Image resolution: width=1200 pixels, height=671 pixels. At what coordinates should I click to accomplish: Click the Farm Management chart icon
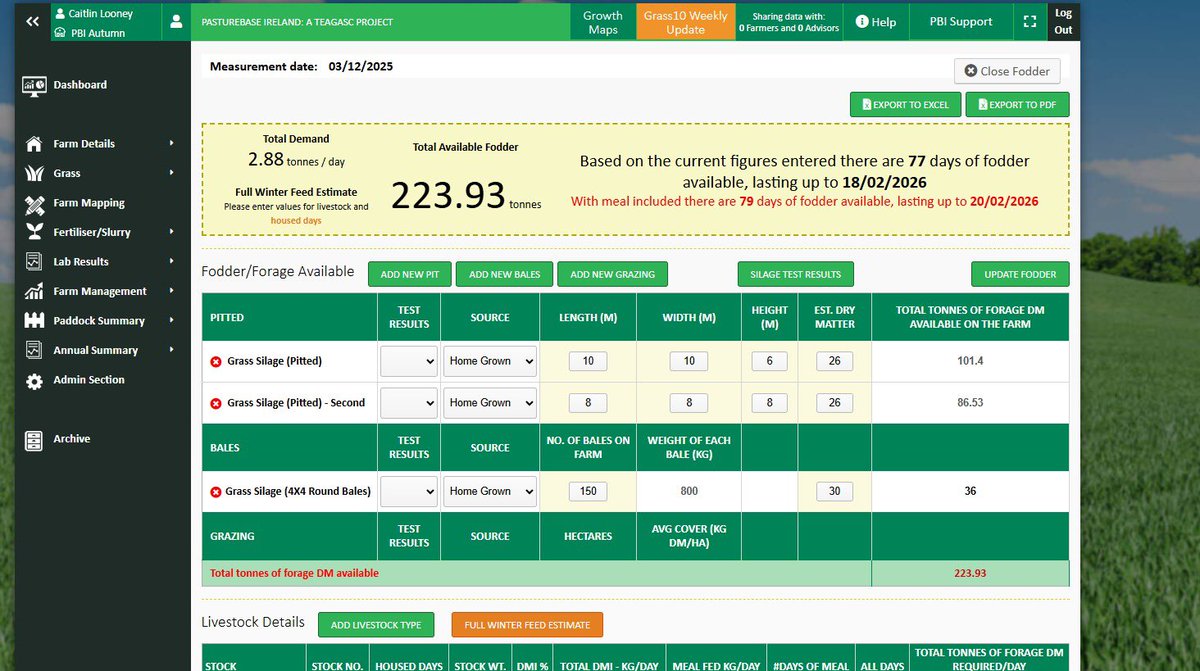[34, 291]
